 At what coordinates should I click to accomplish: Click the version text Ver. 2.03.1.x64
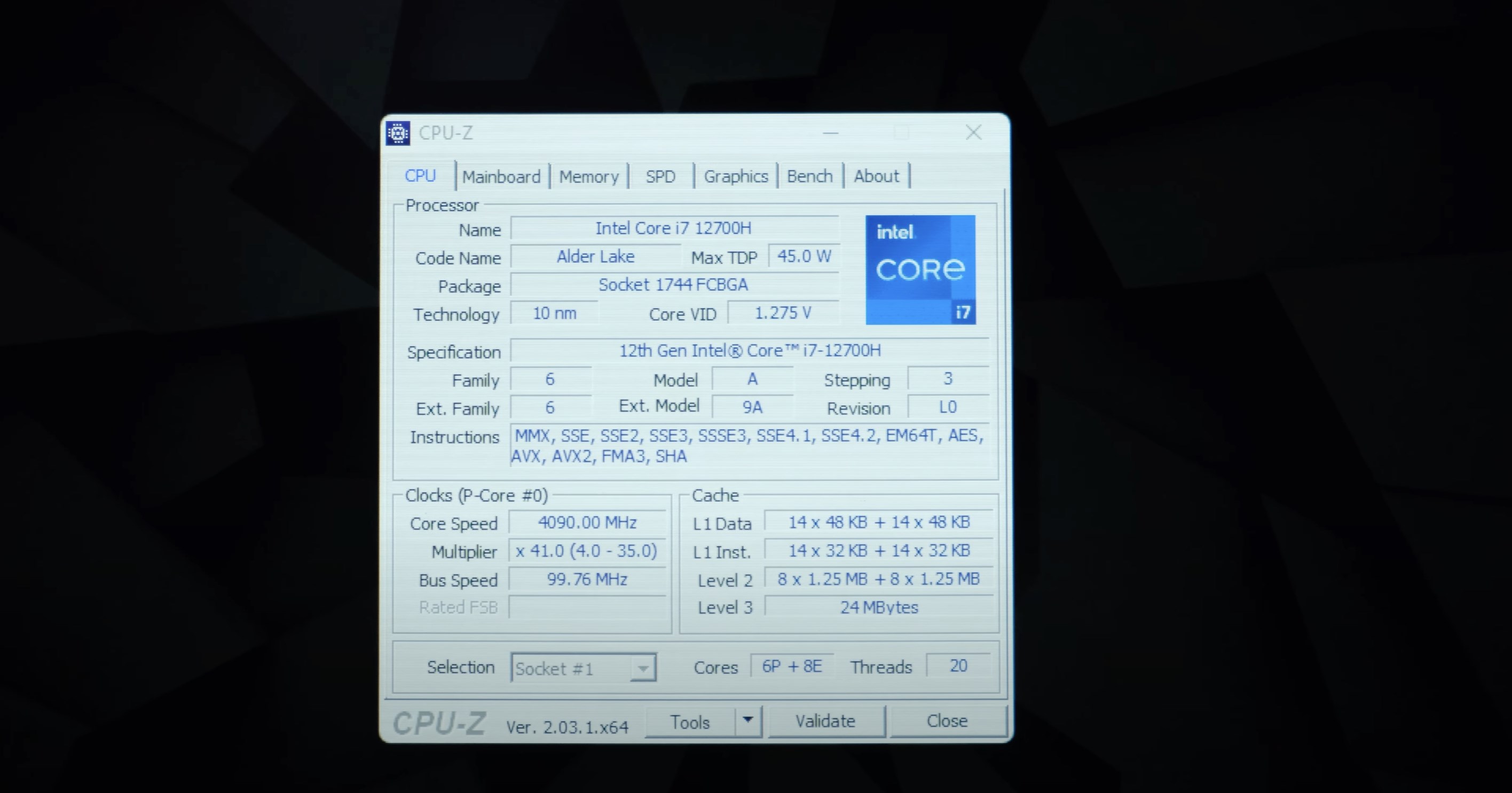point(567,727)
